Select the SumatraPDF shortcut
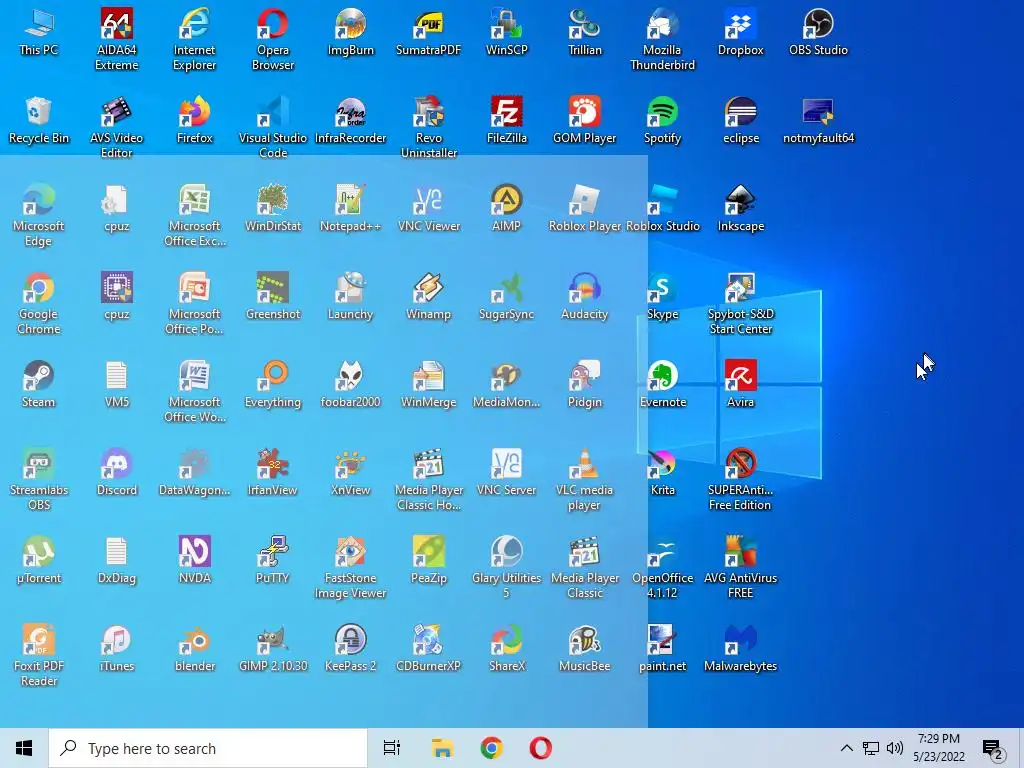1024x768 pixels. [428, 33]
